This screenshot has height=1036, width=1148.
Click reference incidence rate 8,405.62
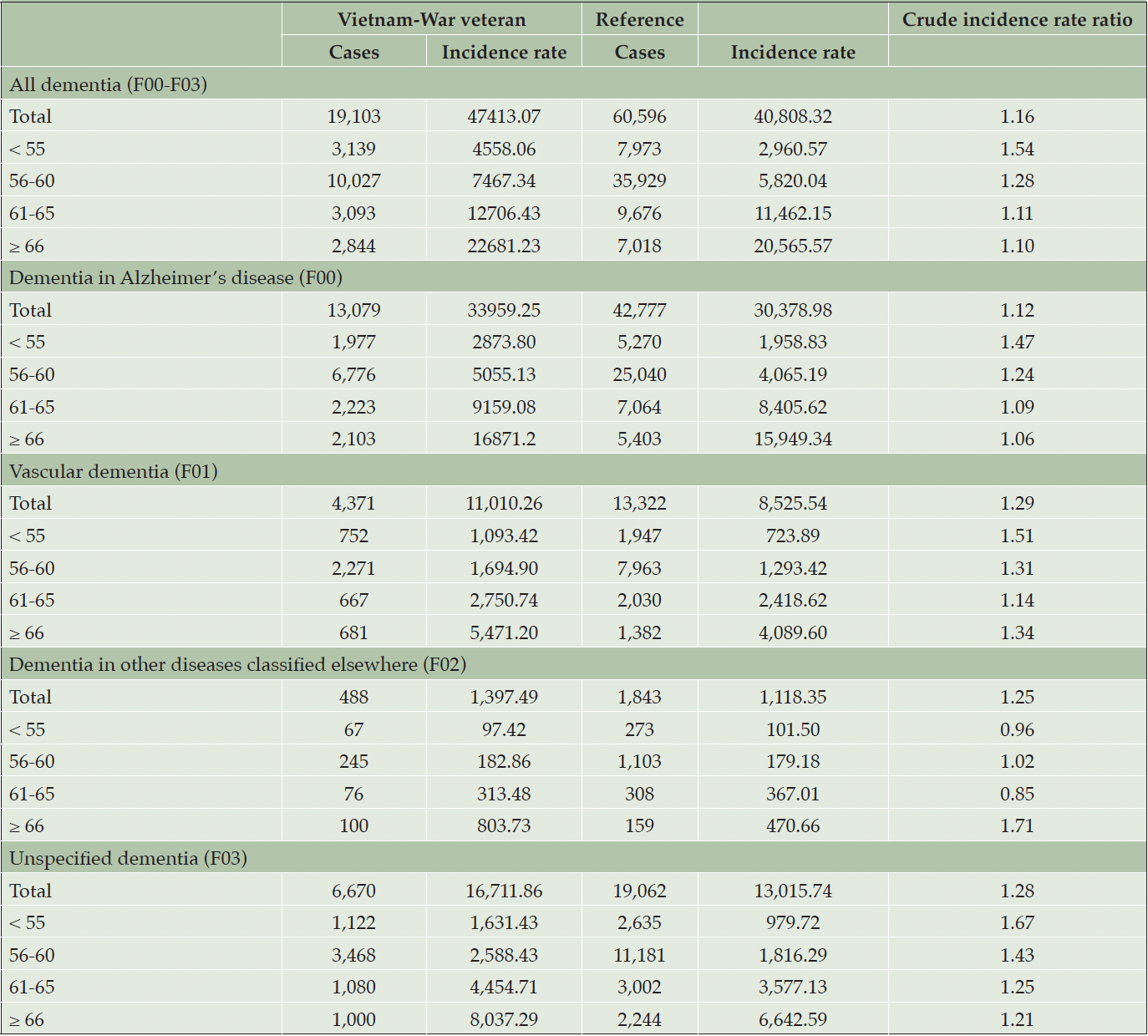(x=793, y=407)
